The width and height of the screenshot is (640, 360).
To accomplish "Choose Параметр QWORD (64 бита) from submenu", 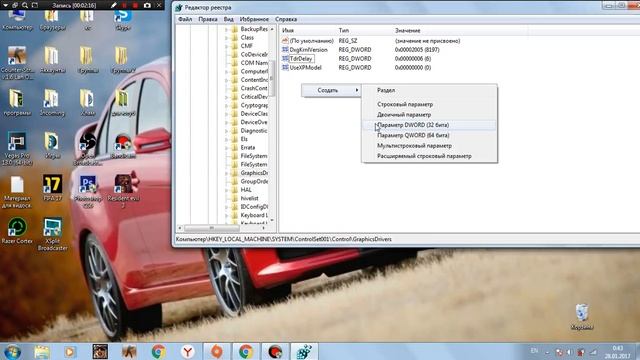I will [429, 135].
